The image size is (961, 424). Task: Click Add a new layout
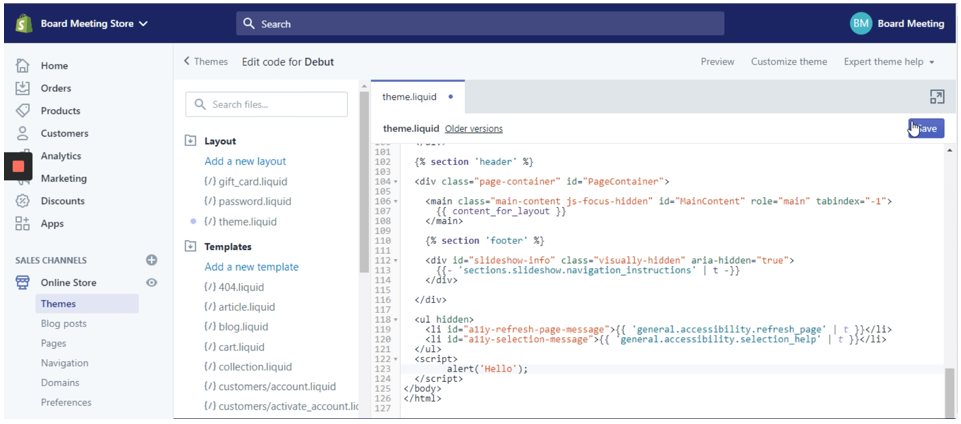[x=245, y=161]
